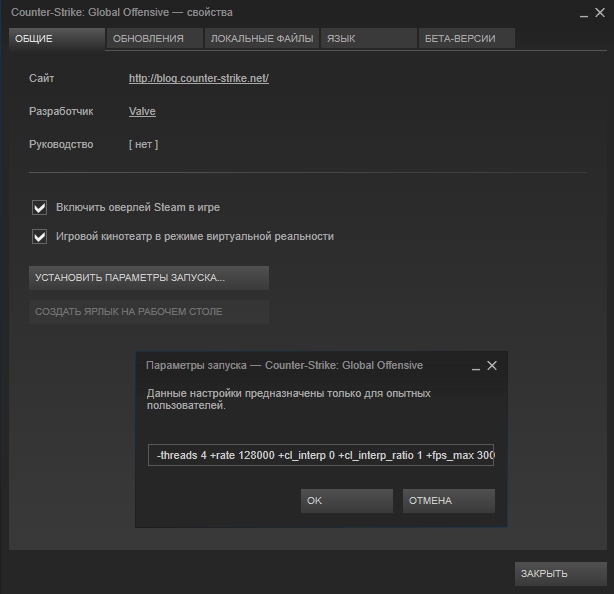Click the 'Параметры запуска' dialog title
The height and width of the screenshot is (594, 614).
coord(284,365)
